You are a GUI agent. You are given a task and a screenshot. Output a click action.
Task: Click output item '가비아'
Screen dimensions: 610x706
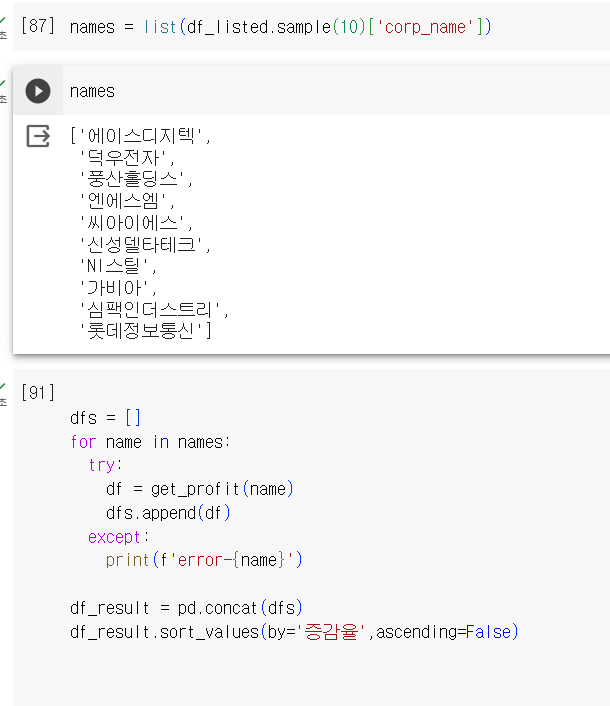[114, 288]
